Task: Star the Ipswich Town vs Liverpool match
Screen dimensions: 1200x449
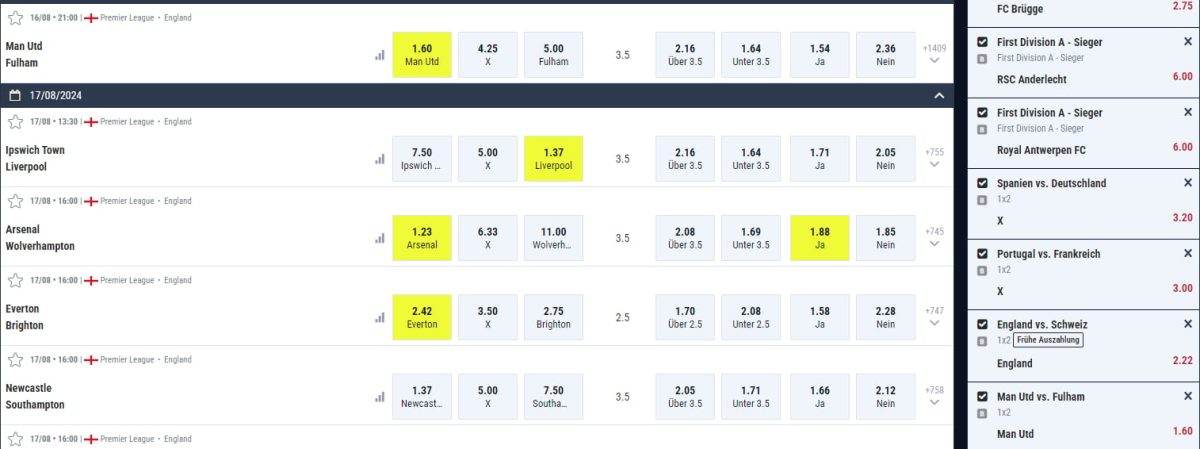Action: coord(15,121)
